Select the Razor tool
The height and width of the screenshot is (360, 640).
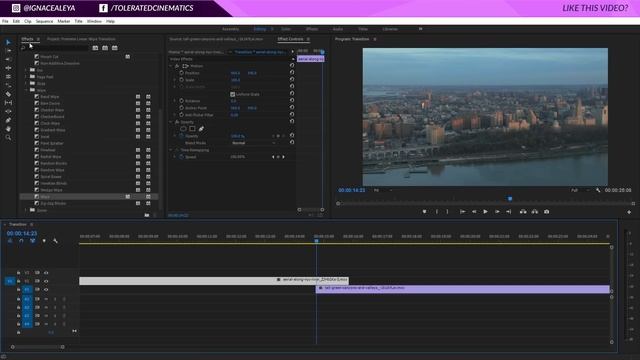(x=8, y=94)
